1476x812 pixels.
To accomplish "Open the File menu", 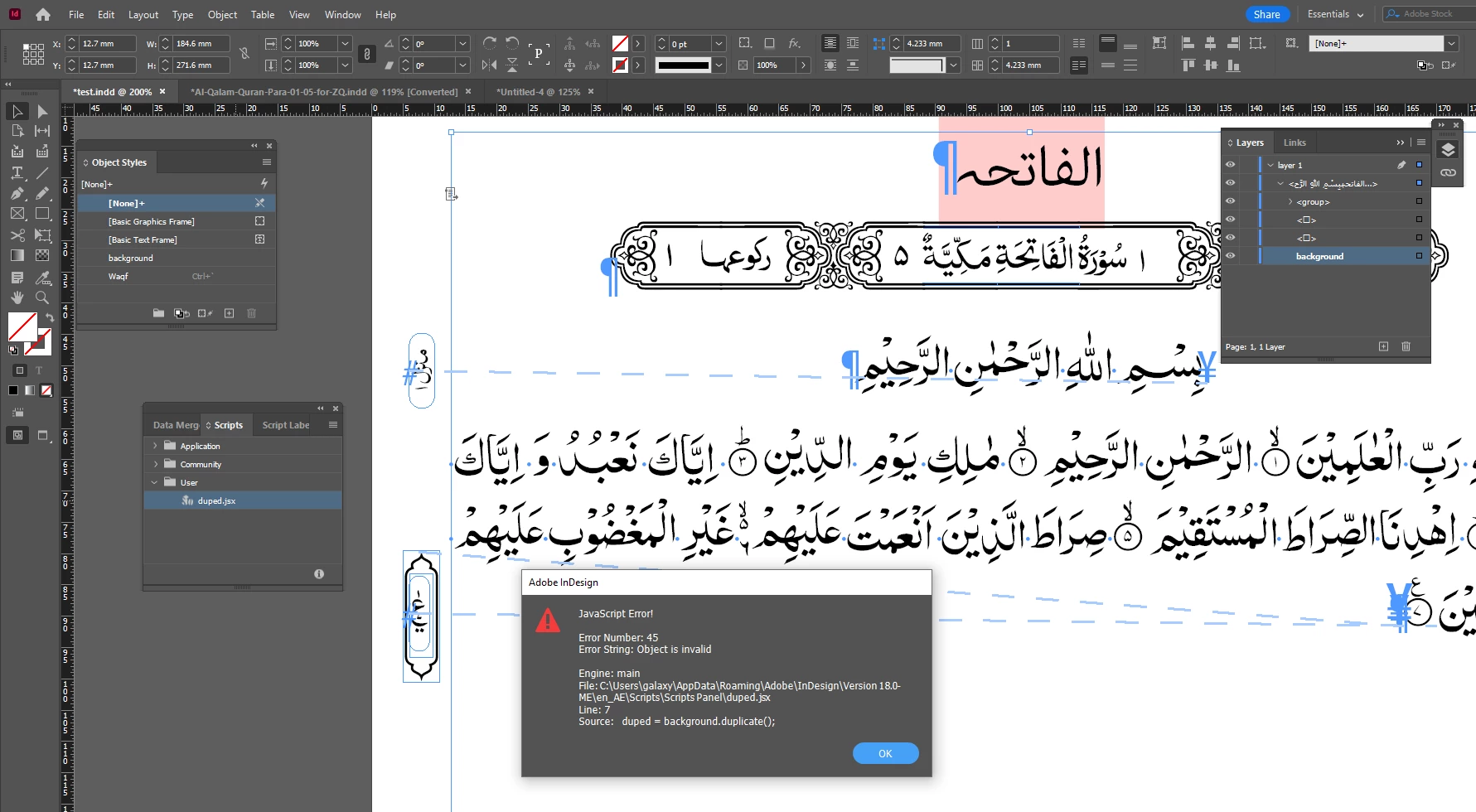I will [76, 14].
